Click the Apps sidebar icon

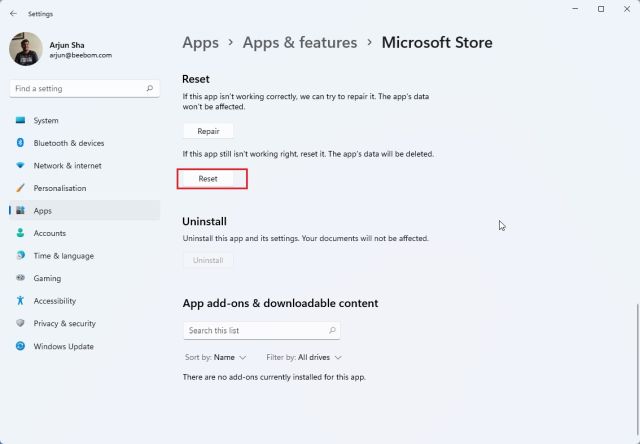(x=20, y=211)
